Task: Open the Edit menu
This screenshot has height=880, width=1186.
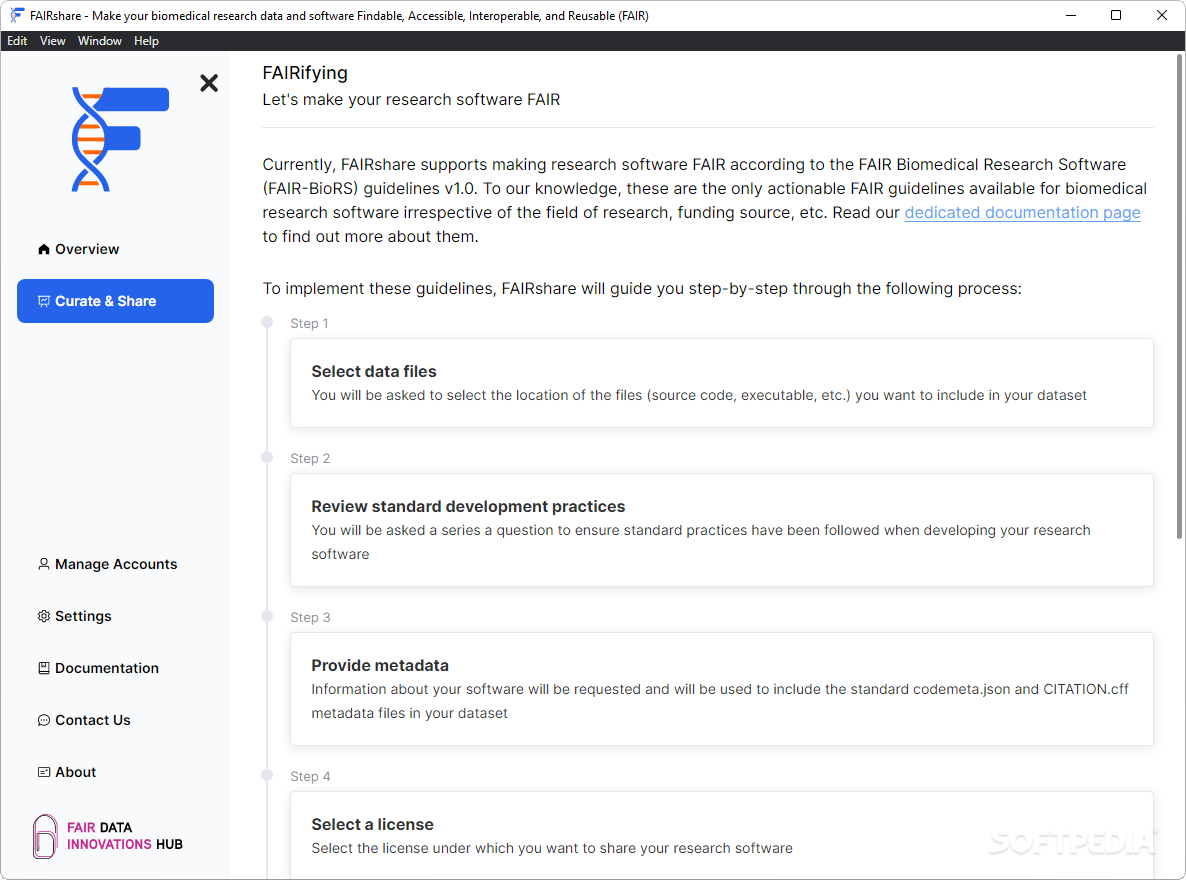Action: 17,41
